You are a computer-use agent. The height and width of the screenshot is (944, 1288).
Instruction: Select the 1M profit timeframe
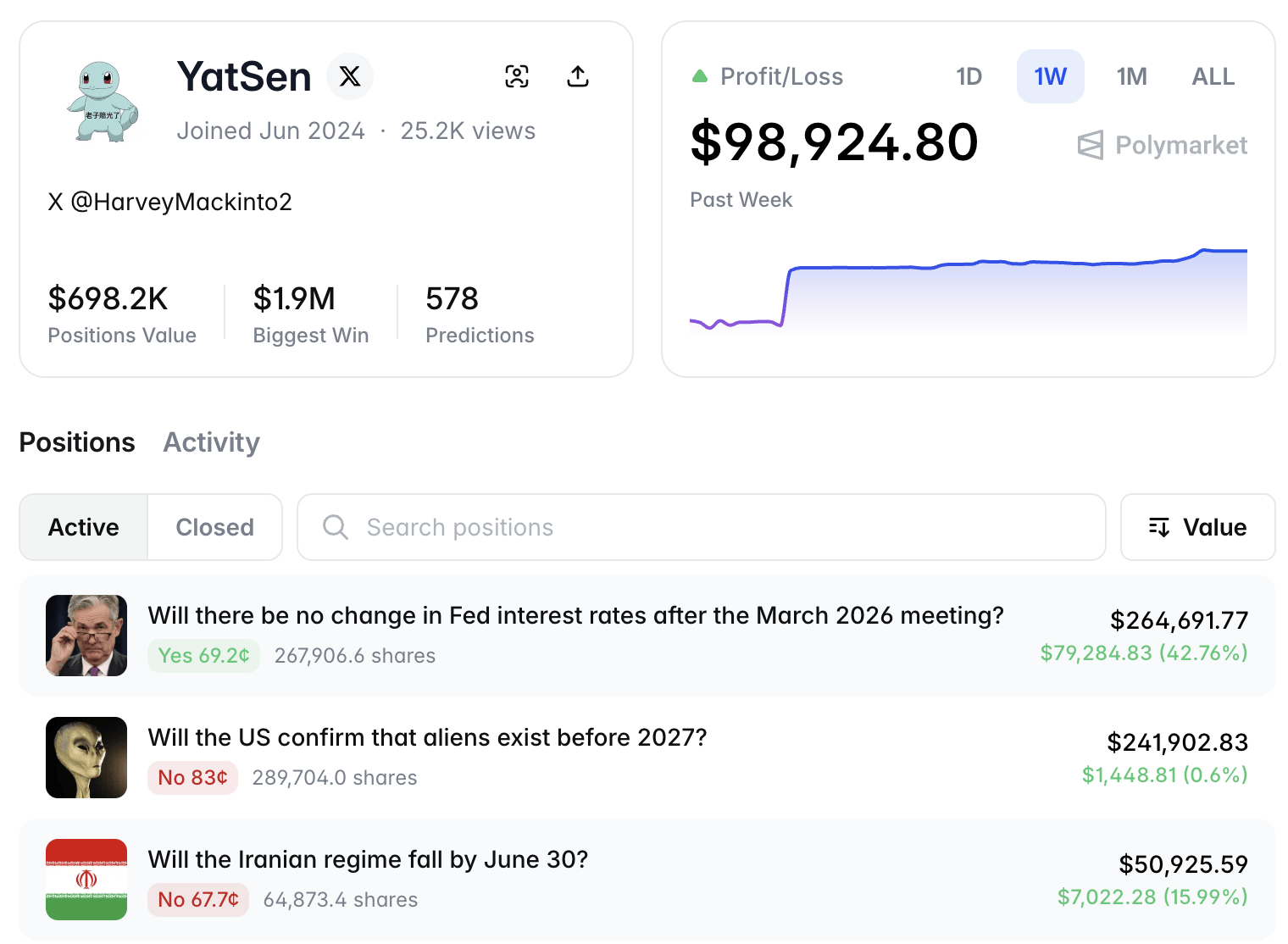1131,76
